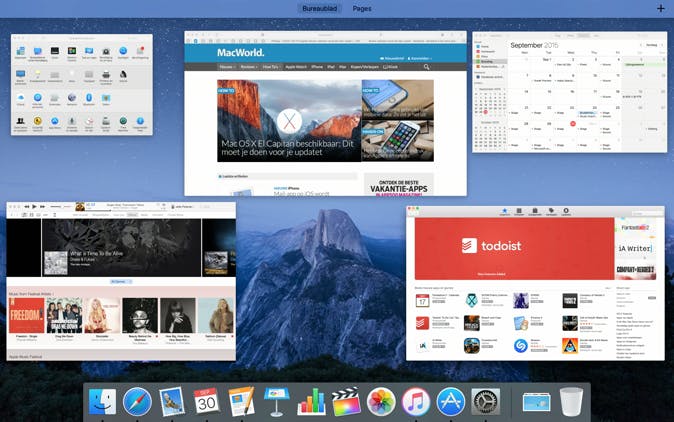Image resolution: width=674 pixels, height=422 pixels.
Task: Click Previous track in iTunes window
Action: [x=27, y=207]
